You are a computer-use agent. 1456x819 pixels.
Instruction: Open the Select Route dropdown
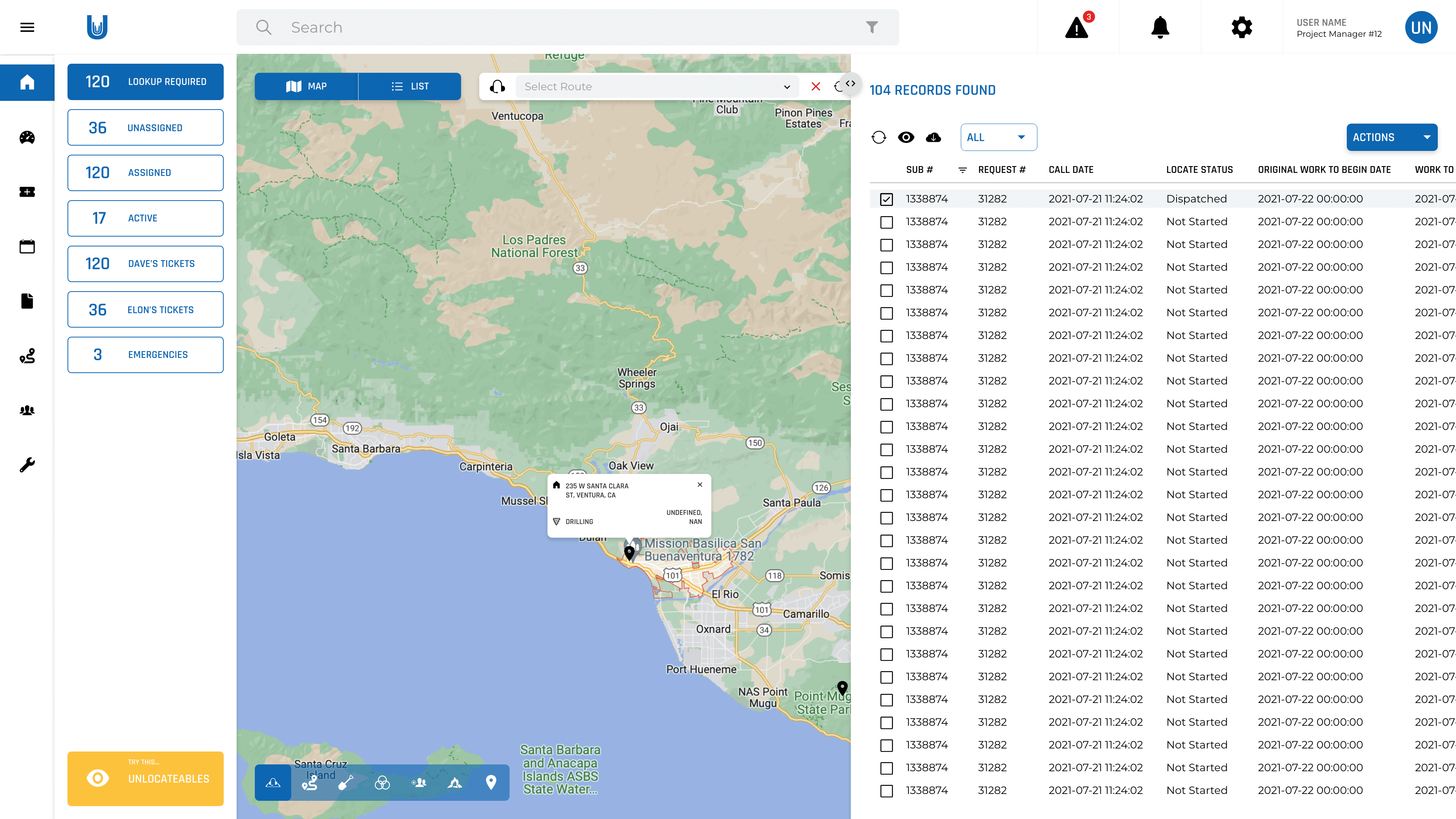pyautogui.click(x=657, y=86)
